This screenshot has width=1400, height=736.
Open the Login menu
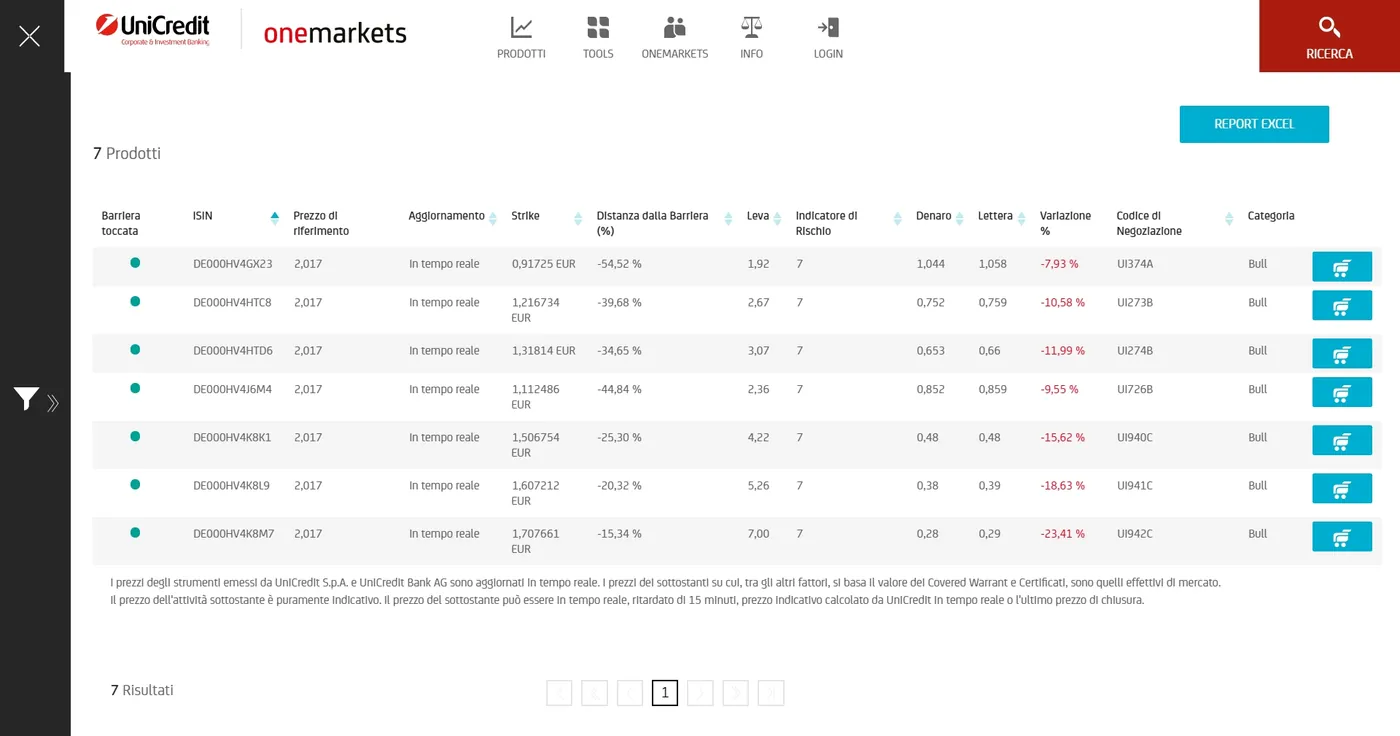coord(828,38)
